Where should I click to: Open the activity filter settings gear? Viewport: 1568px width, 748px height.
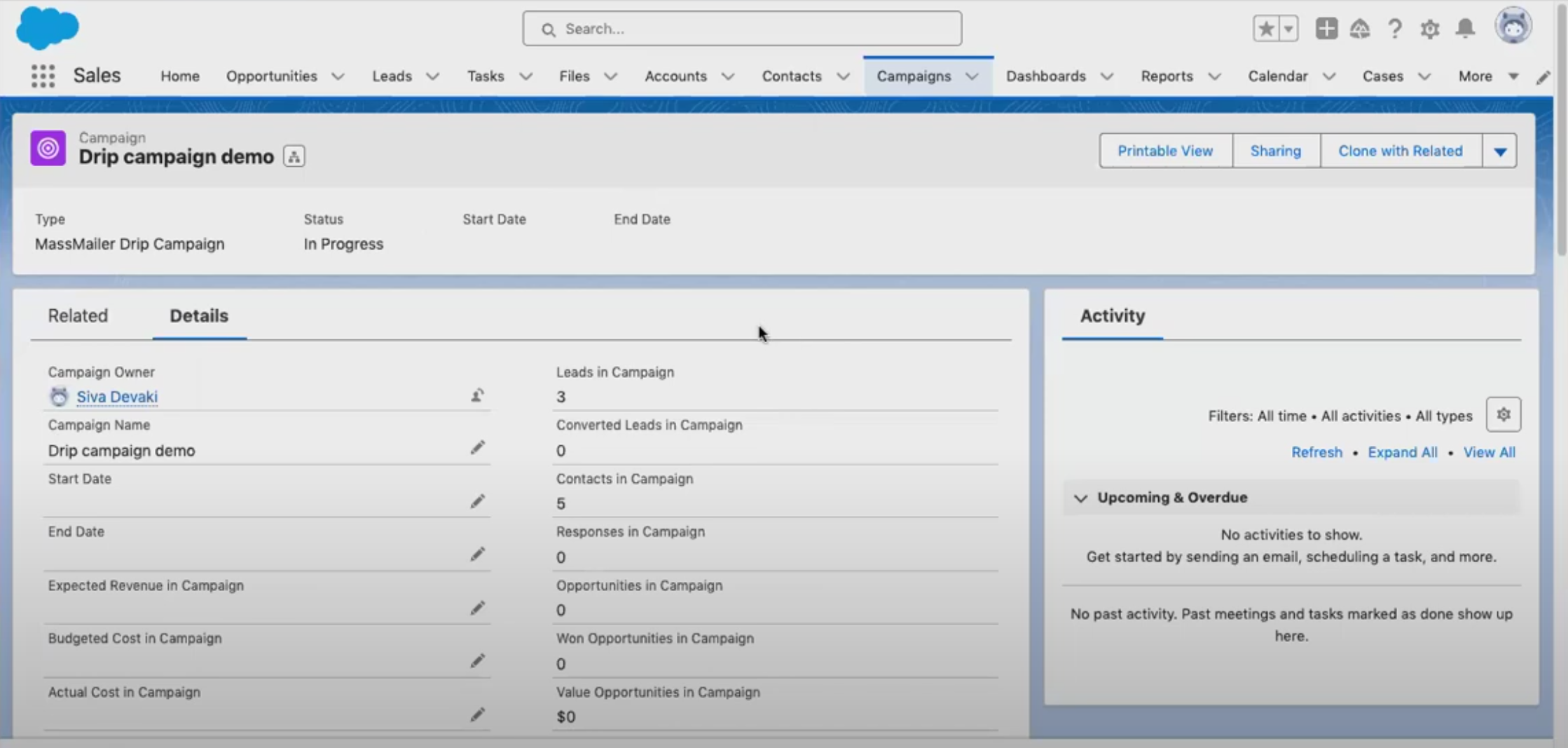pos(1503,415)
